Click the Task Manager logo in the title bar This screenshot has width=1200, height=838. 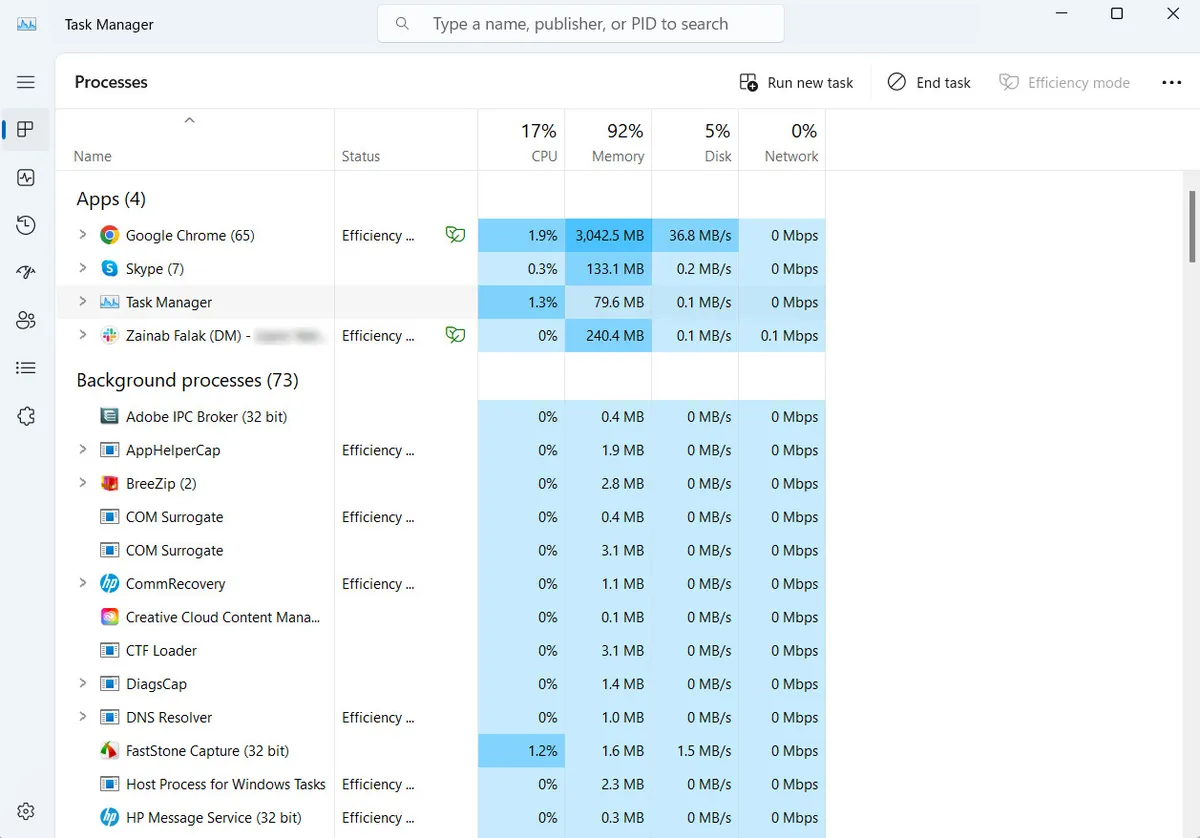coord(25,22)
